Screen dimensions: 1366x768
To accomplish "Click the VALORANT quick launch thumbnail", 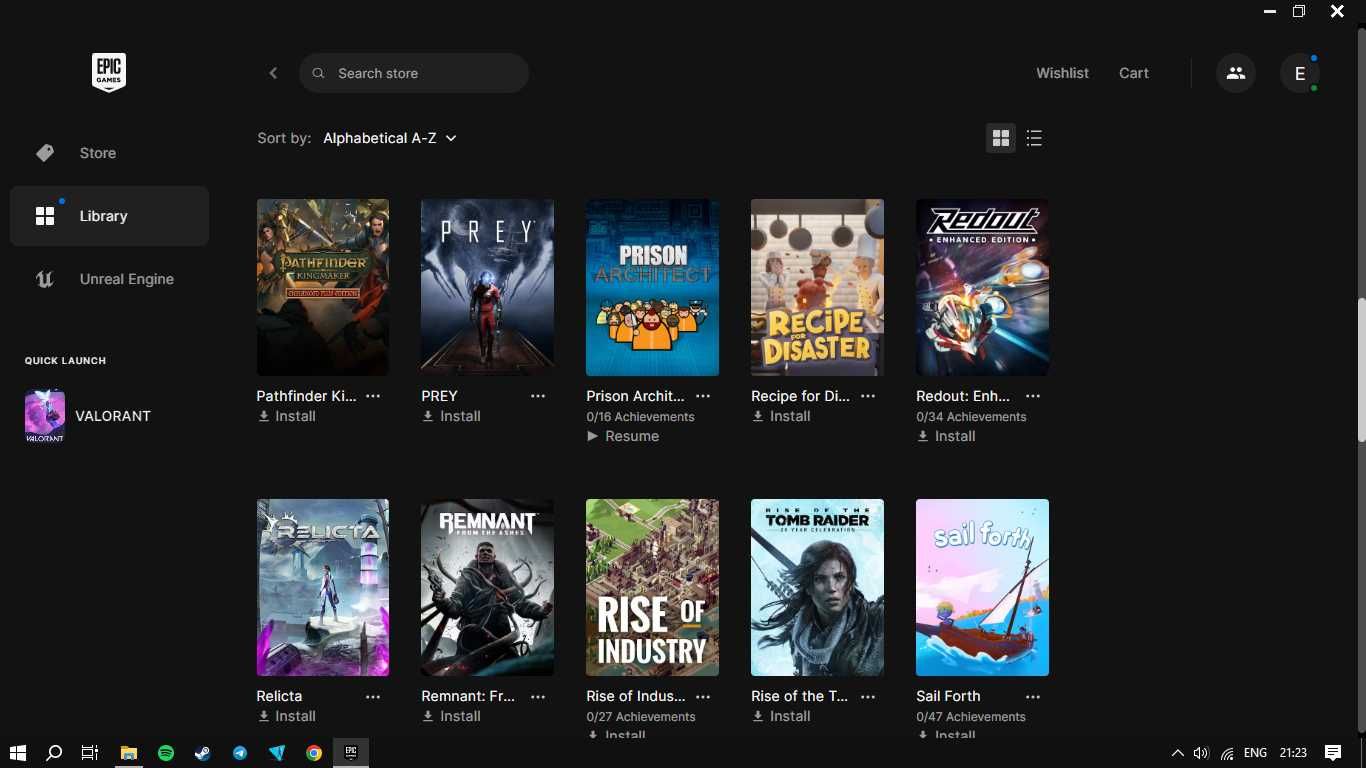I will pos(45,416).
